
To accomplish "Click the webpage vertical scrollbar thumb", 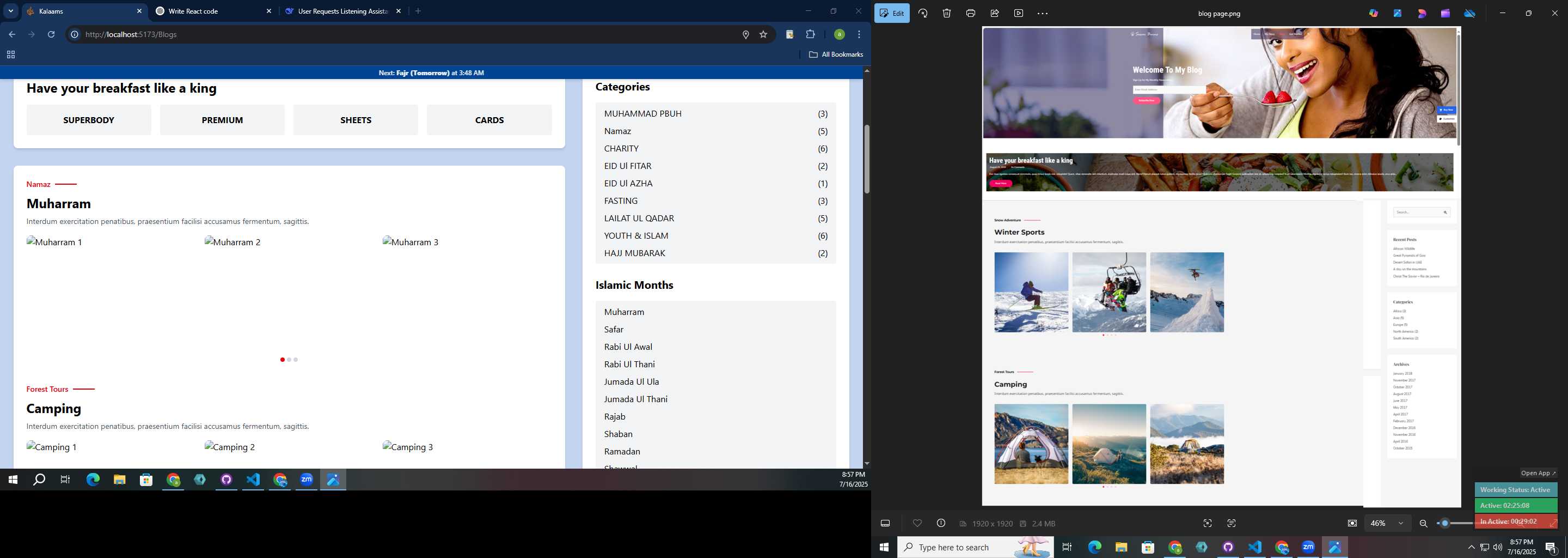I will (867, 159).
